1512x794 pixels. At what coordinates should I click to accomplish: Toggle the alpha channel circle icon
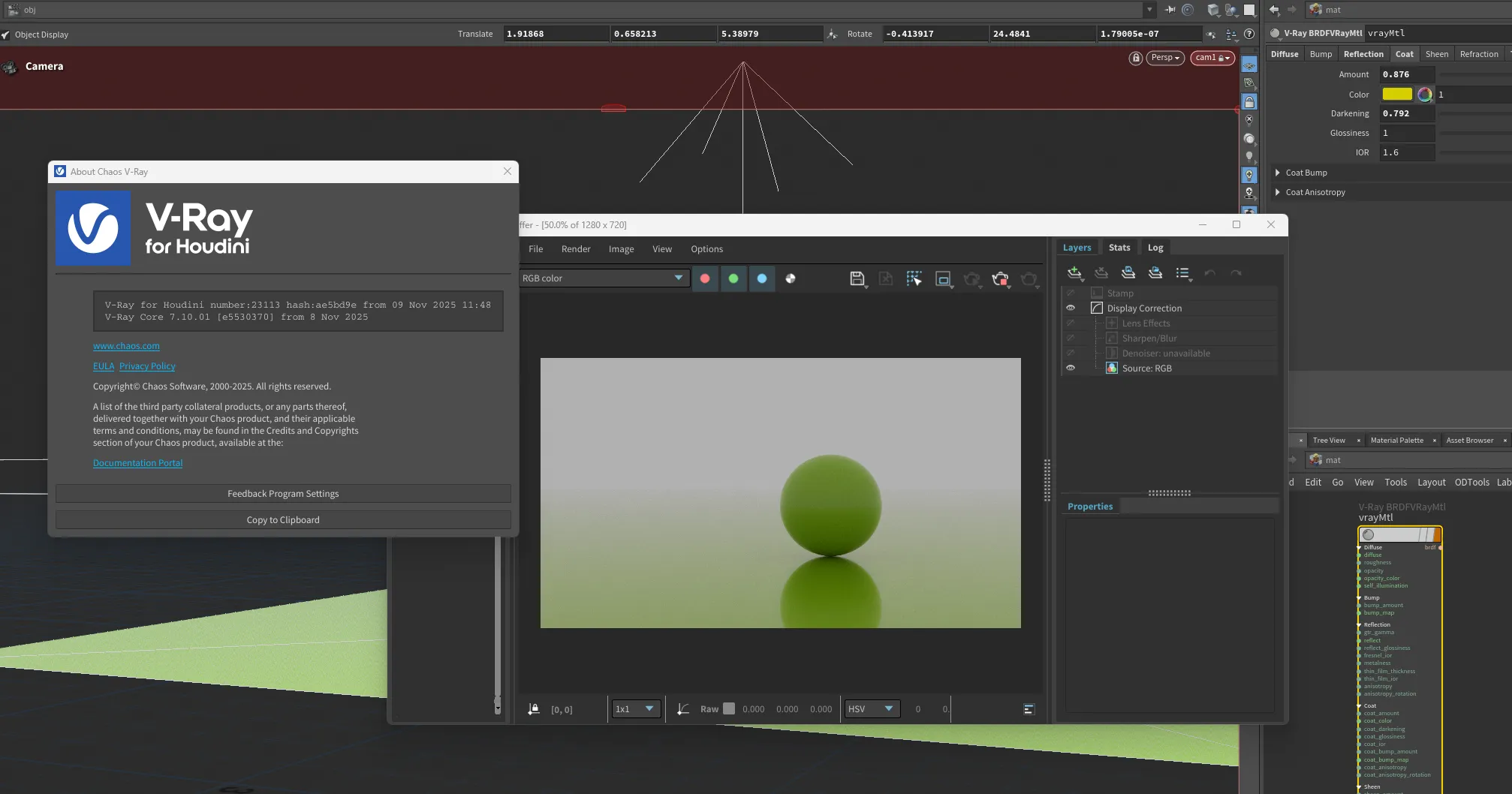pos(791,278)
